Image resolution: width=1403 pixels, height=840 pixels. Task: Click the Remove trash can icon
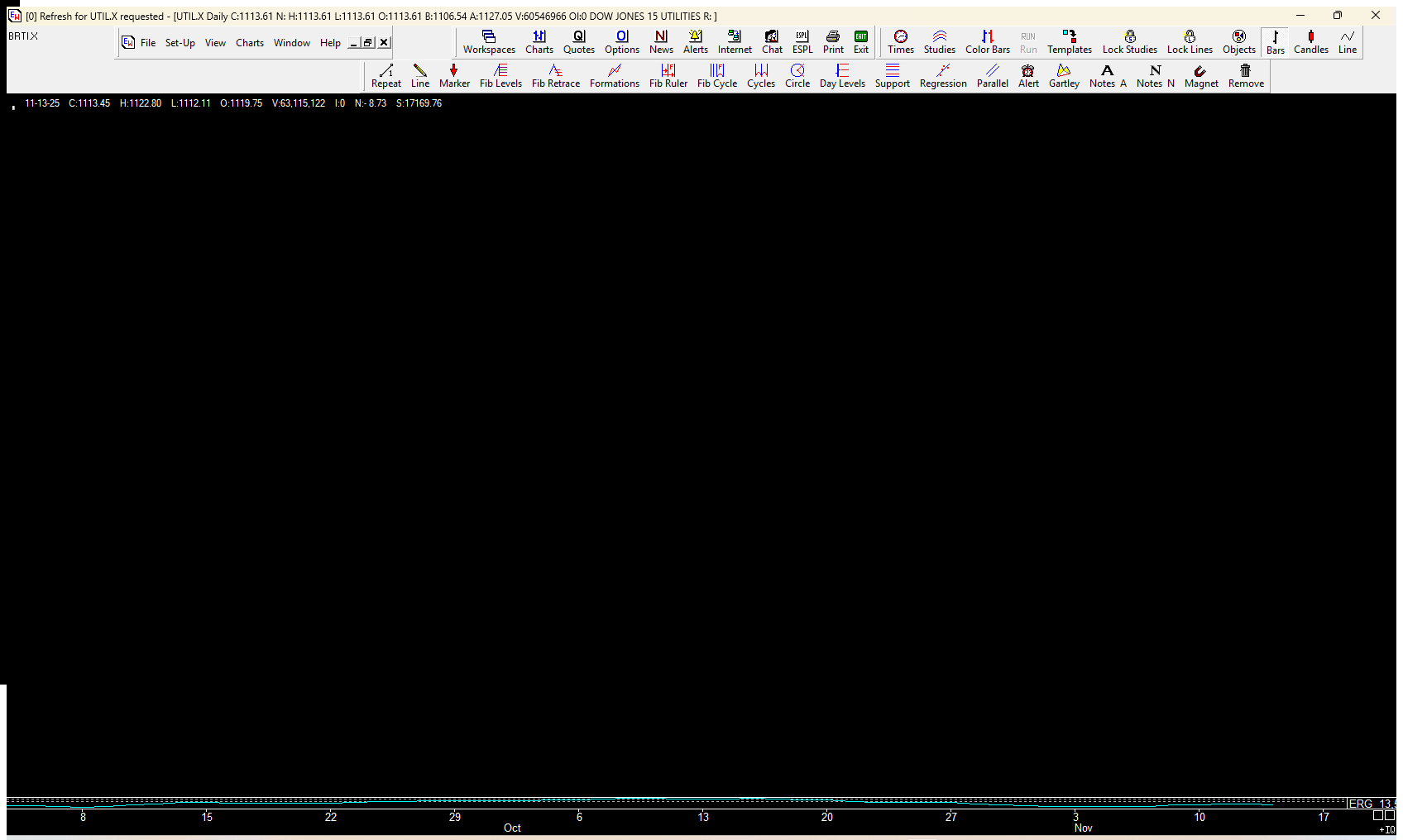click(1246, 75)
